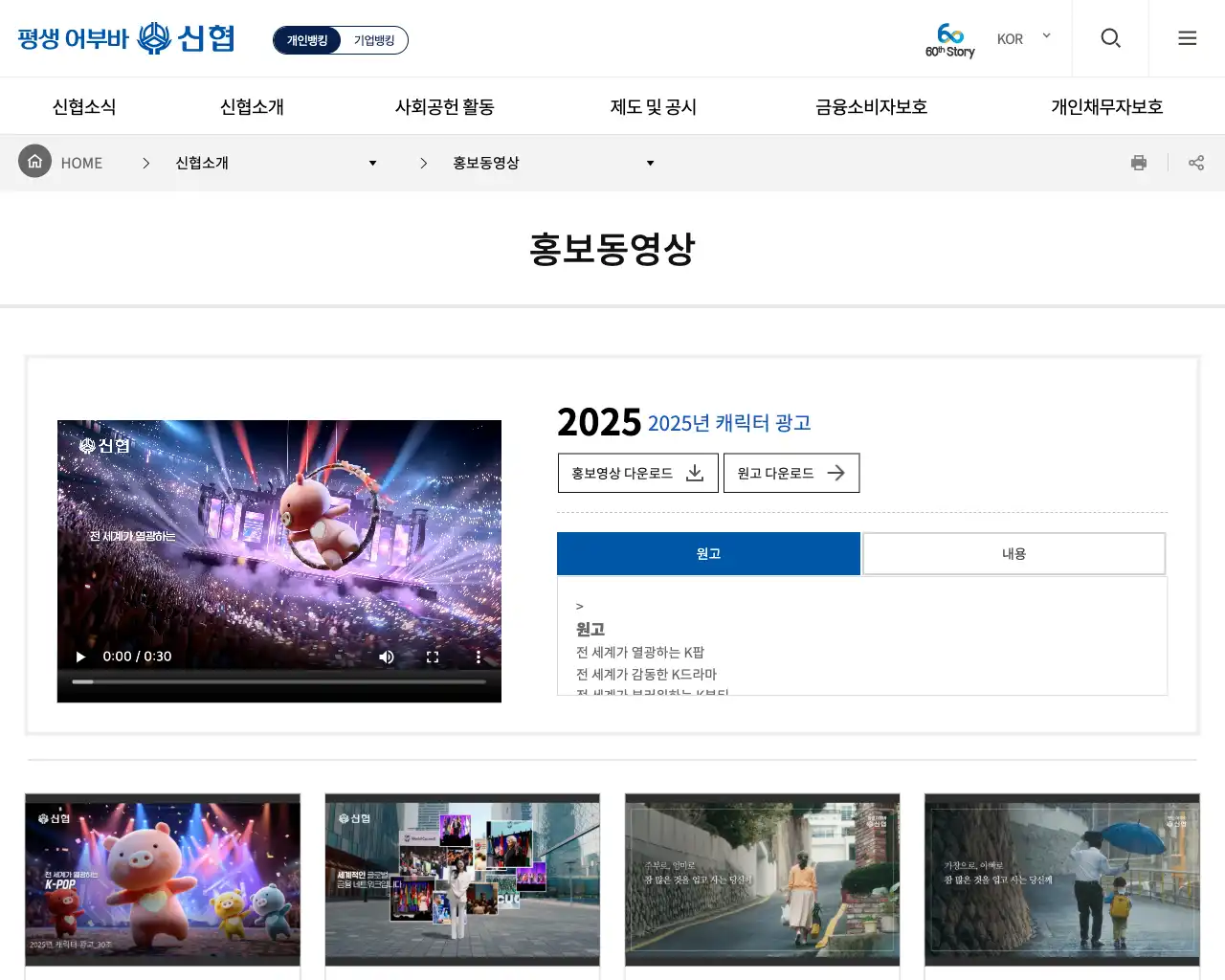Open video more options menu
The image size is (1225, 980).
tap(479, 657)
